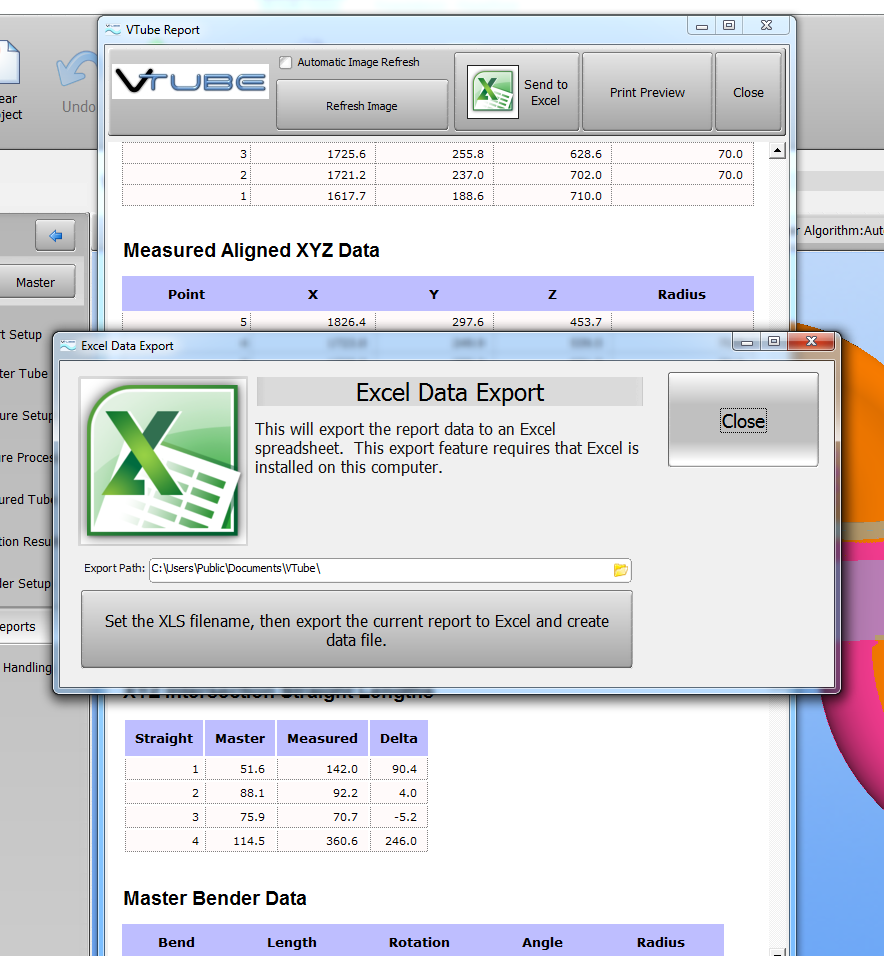This screenshot has width=884, height=956.
Task: Click Set the XLS filename export button
Action: coord(356,630)
